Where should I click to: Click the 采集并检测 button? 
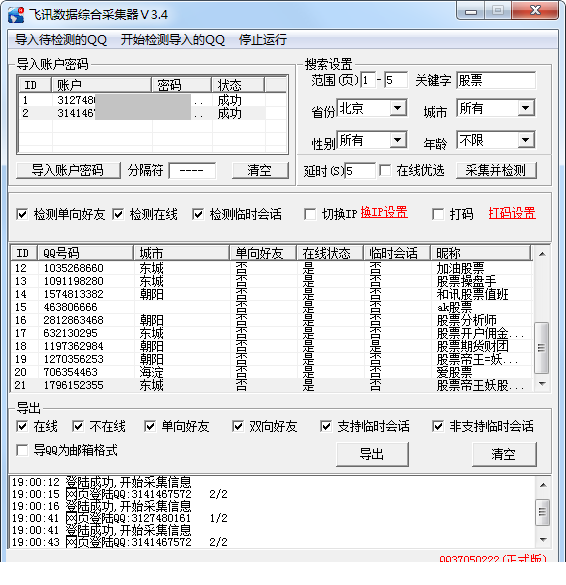click(x=496, y=171)
